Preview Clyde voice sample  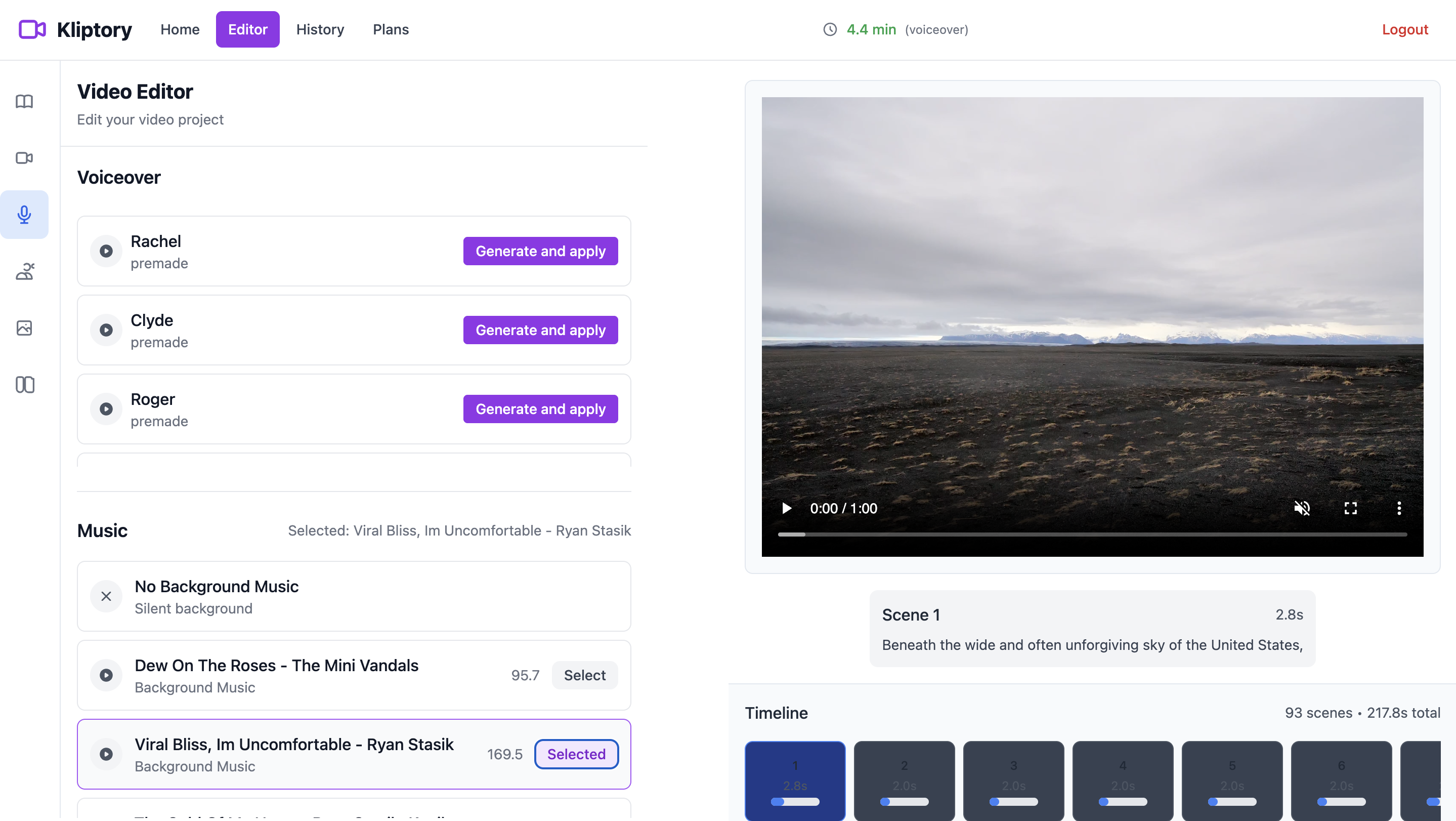(x=106, y=330)
